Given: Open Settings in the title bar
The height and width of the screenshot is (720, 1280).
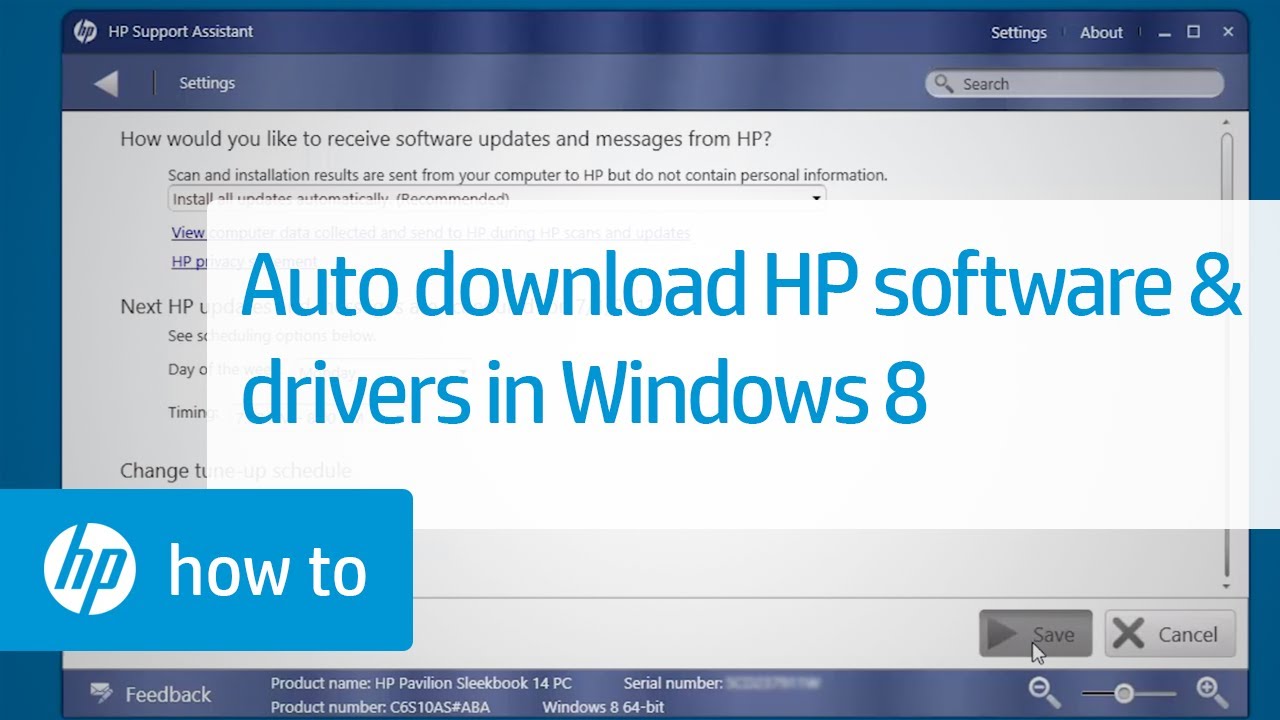Looking at the screenshot, I should tap(1018, 33).
